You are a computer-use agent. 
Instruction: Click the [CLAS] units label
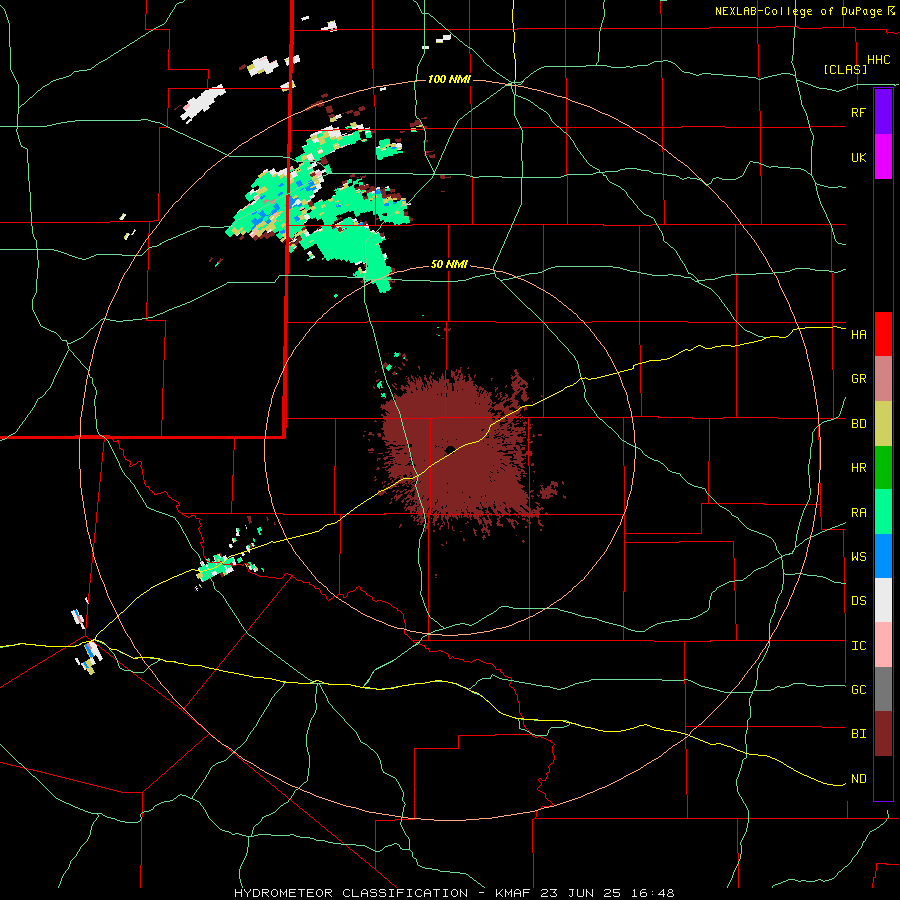(845, 70)
